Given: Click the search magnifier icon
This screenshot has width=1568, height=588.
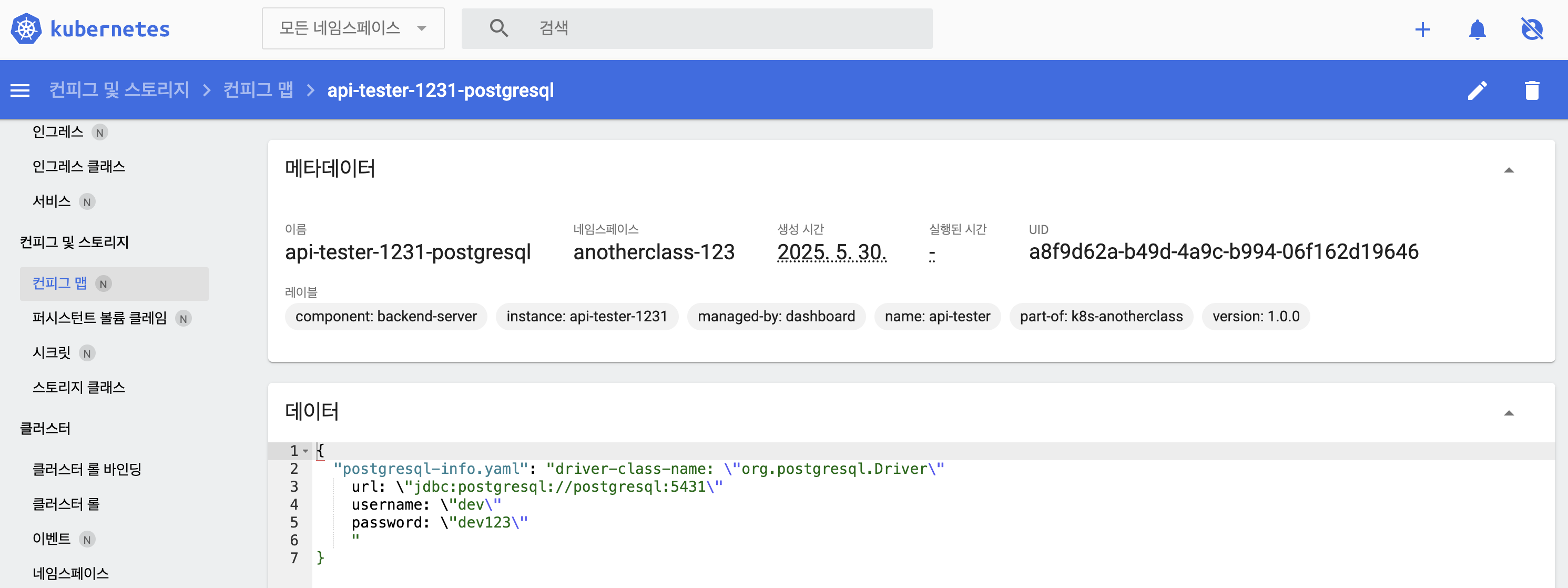Looking at the screenshot, I should click(498, 28).
